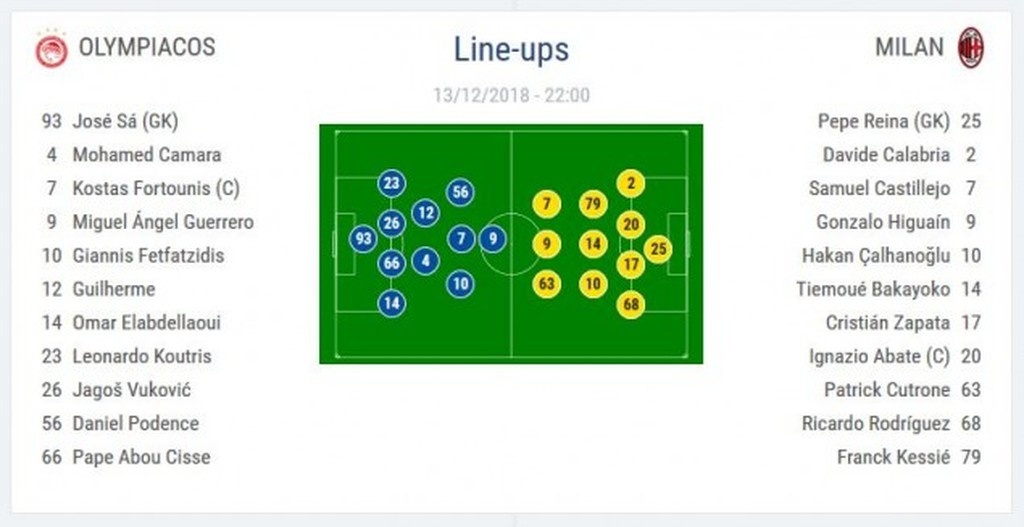
Task: Select yellow player marker number 68
Action: 631,304
